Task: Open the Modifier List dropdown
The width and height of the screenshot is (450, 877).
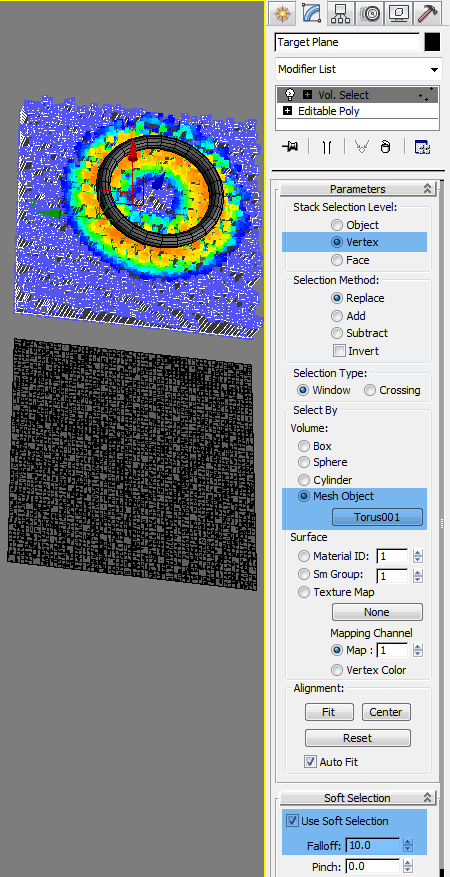Action: pyautogui.click(x=358, y=69)
